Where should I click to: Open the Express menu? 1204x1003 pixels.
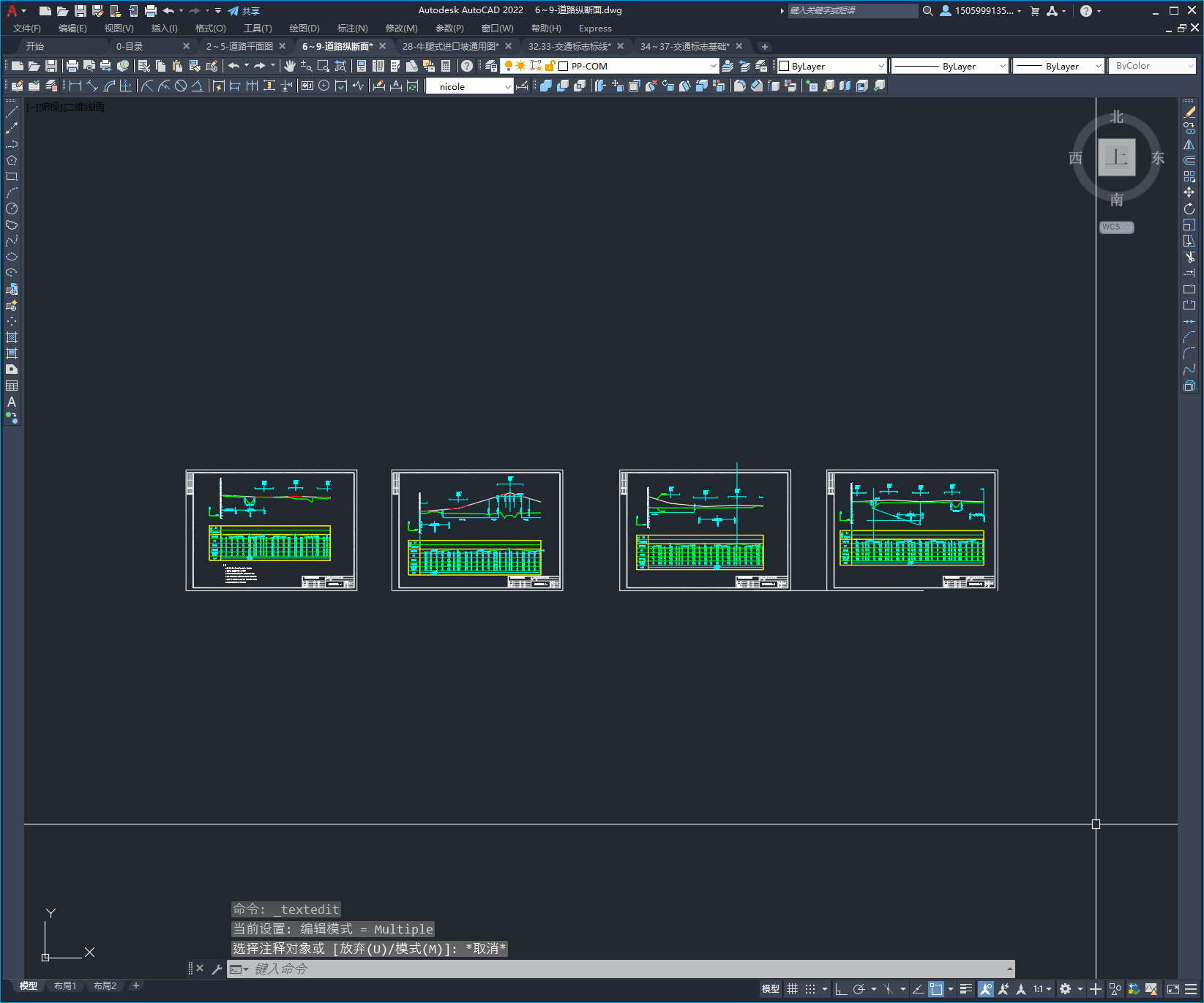(x=595, y=29)
